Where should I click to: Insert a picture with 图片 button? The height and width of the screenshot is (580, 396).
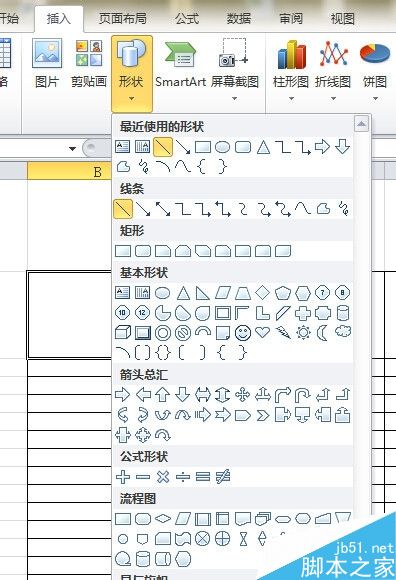(47, 64)
